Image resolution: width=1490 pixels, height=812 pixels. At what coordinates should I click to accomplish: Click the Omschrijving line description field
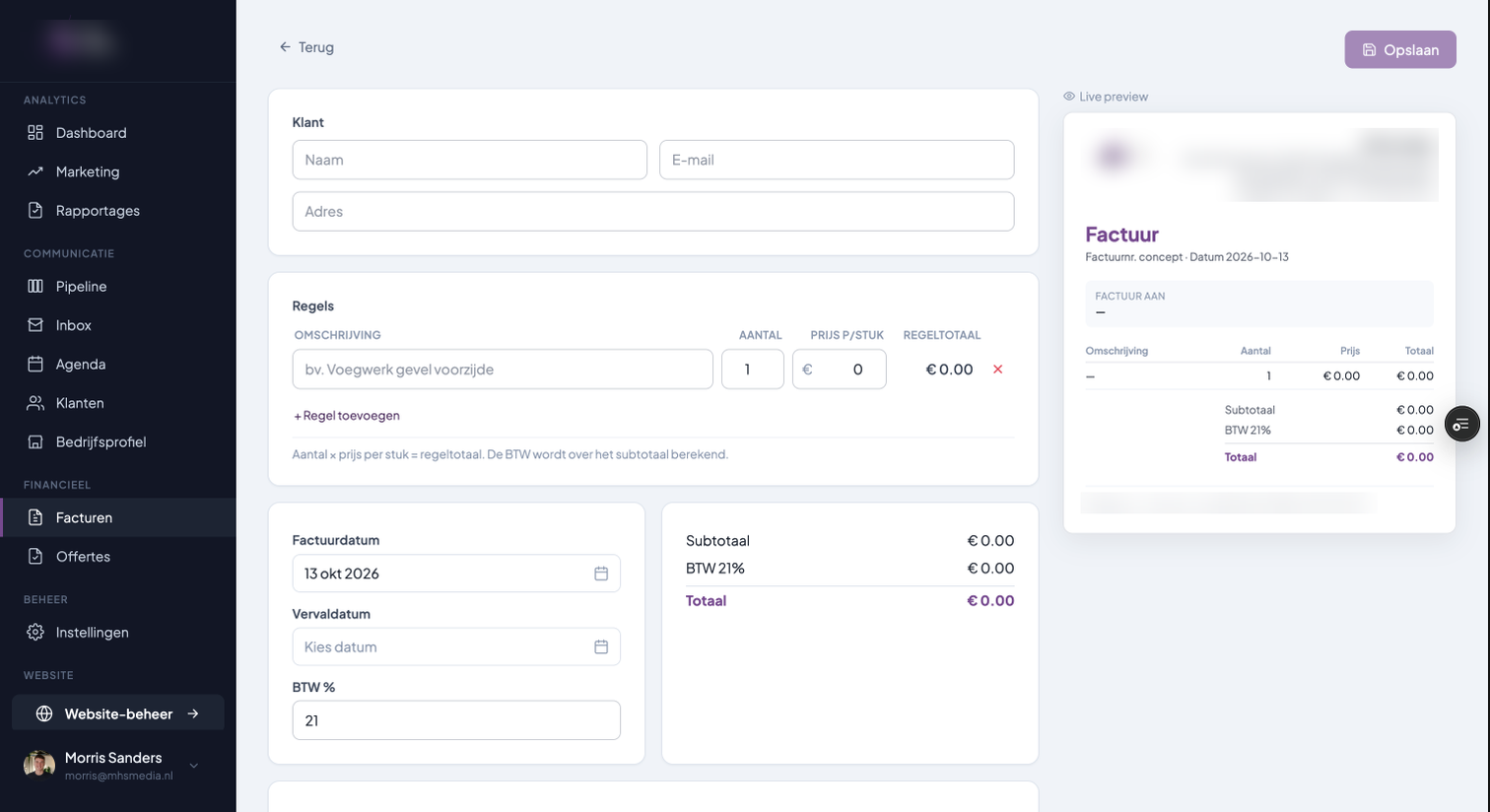click(x=503, y=370)
